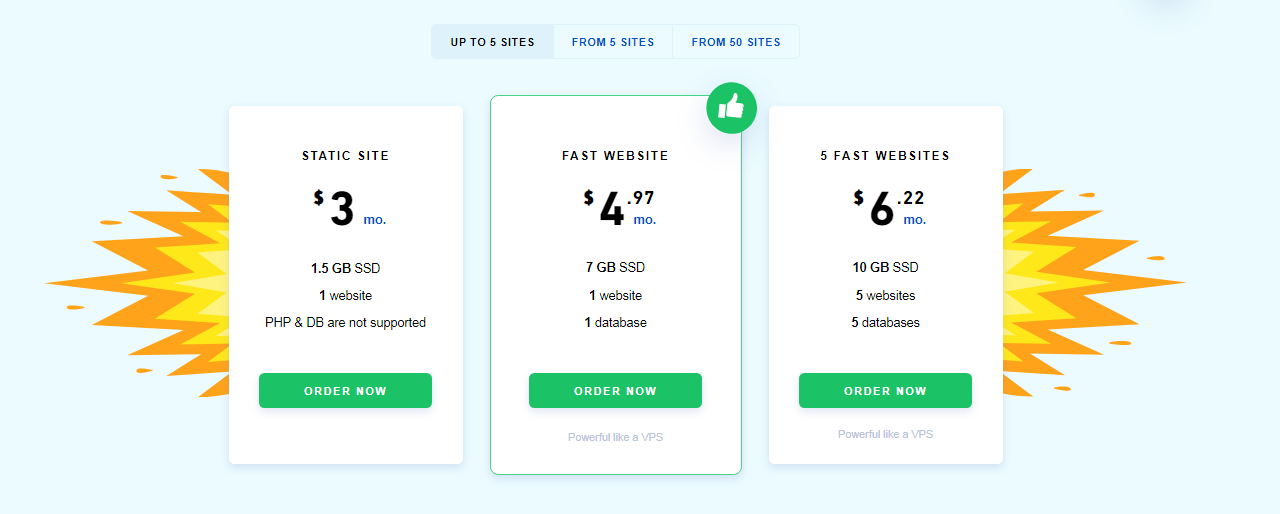This screenshot has width=1280, height=514.
Task: Click the 7 GB SSD feature line
Action: (x=615, y=268)
